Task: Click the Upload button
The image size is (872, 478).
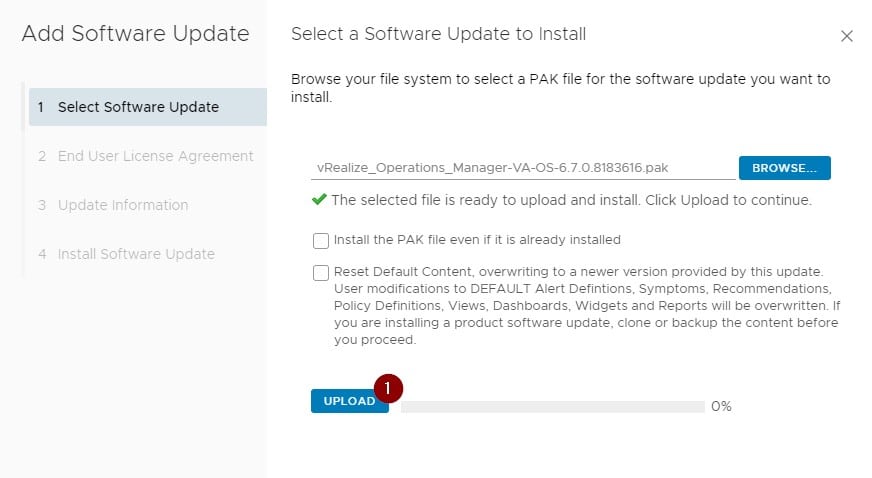Action: (348, 401)
